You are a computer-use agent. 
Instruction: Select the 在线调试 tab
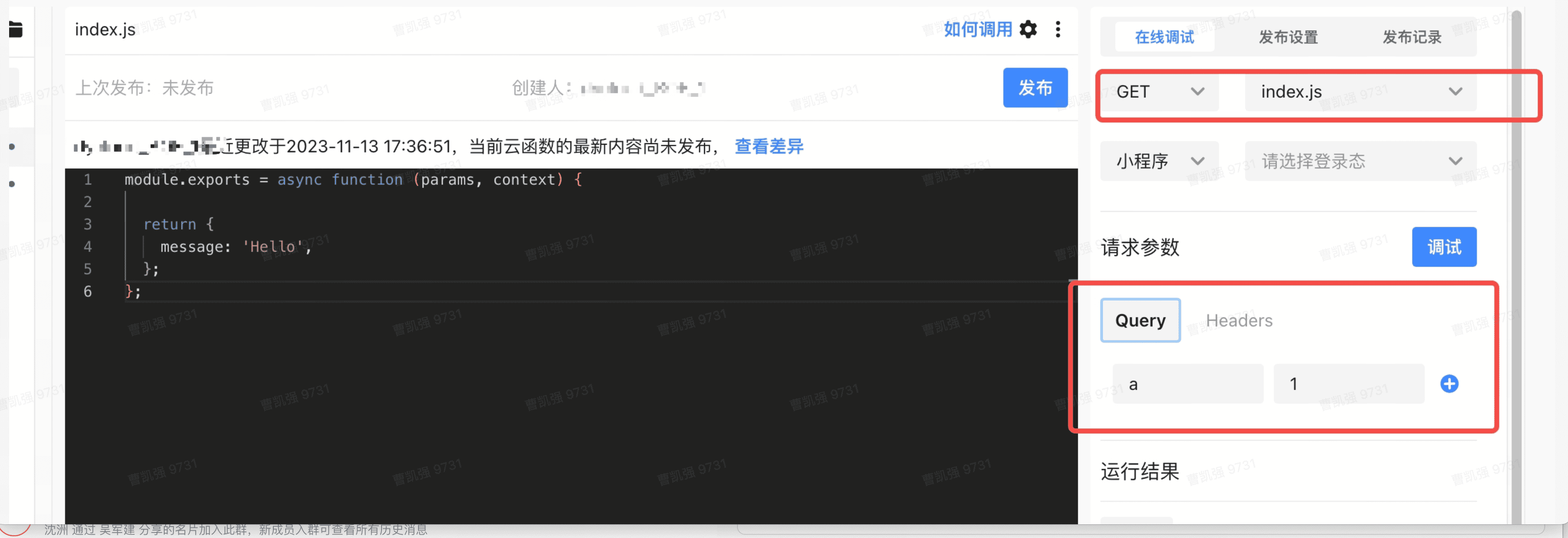(1164, 37)
